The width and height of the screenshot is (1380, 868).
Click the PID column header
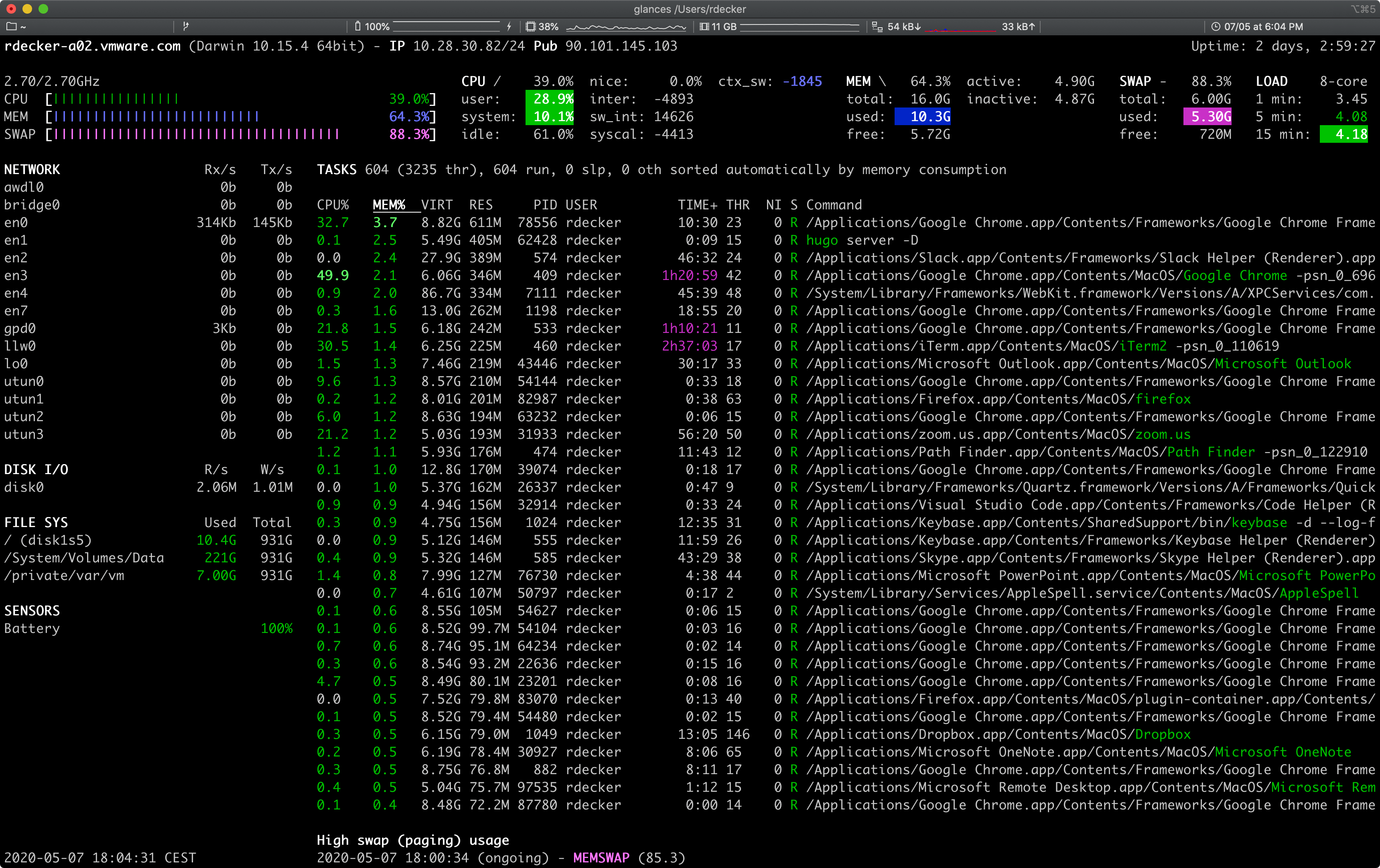tap(545, 205)
